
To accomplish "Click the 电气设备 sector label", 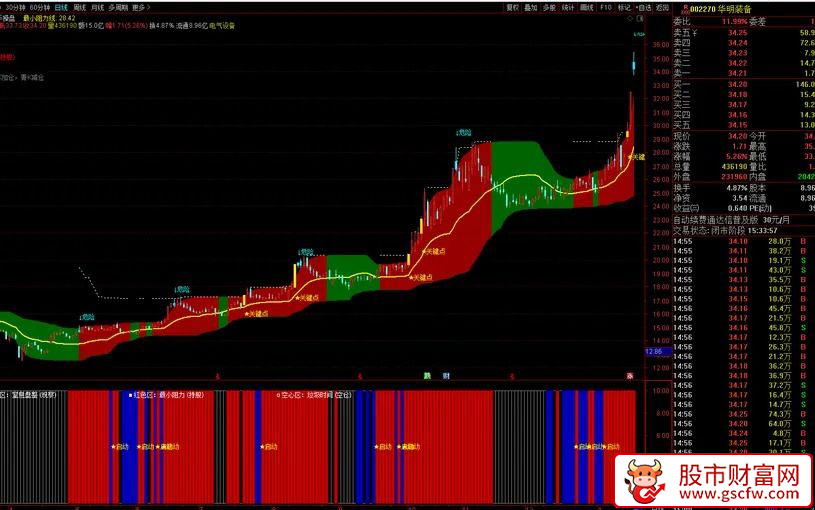I will click(222, 25).
